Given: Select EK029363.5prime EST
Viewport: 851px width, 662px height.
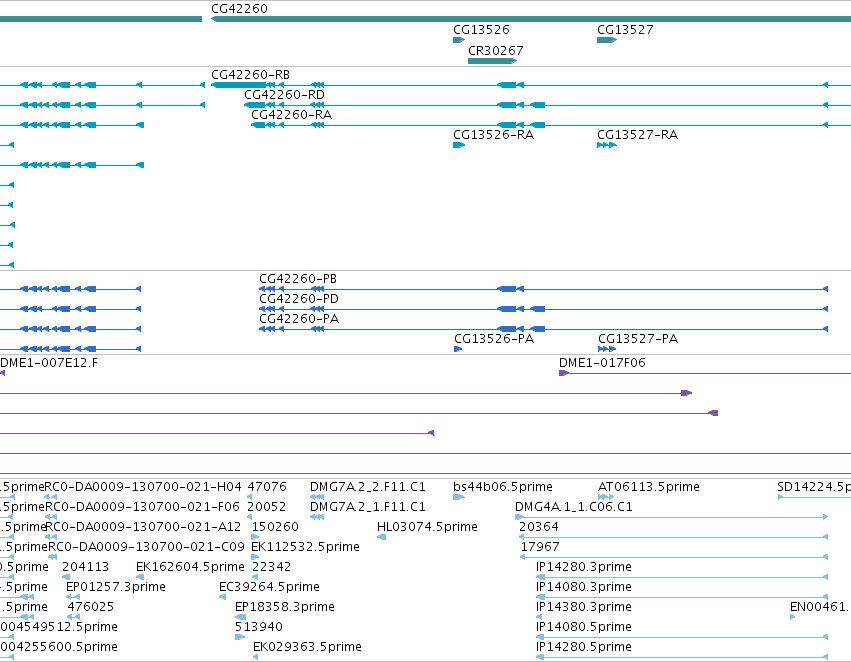Looking at the screenshot, I should click(x=307, y=648).
